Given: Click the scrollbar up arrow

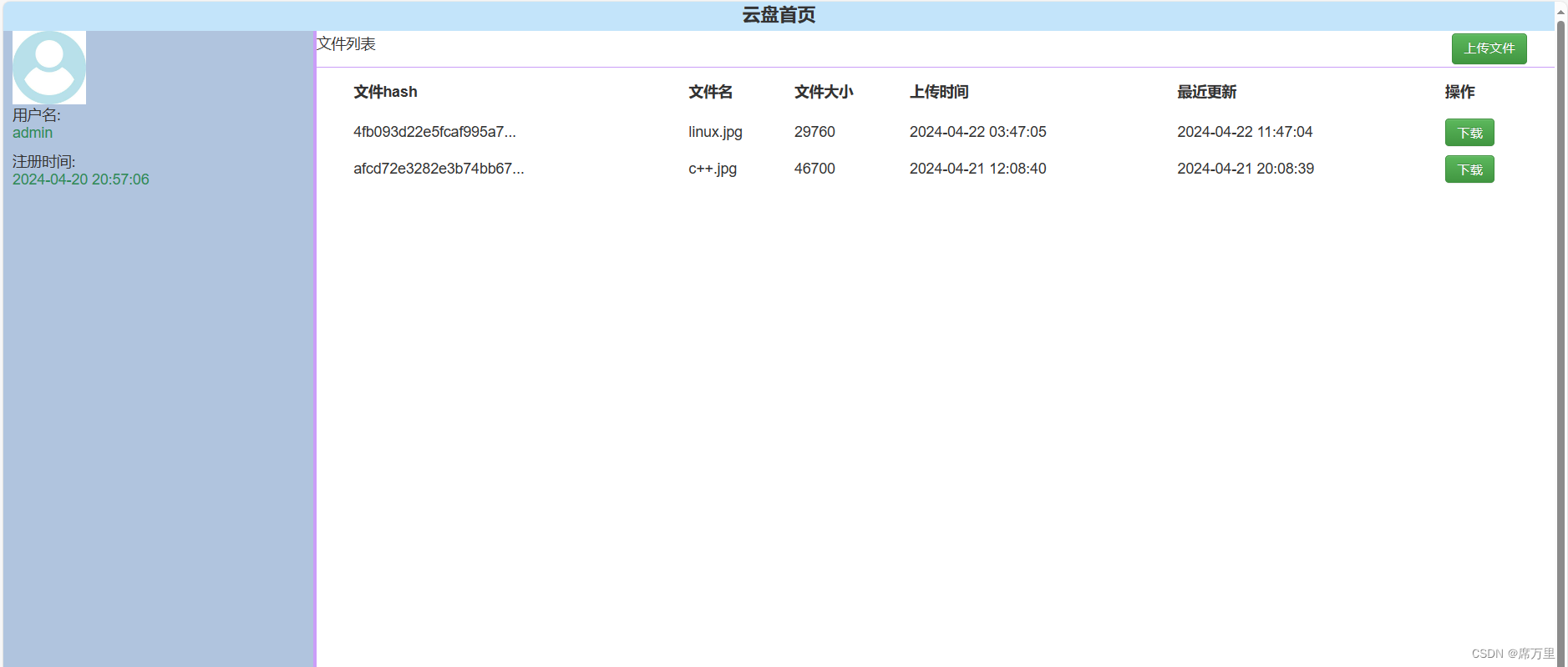Looking at the screenshot, I should pos(1560,12).
